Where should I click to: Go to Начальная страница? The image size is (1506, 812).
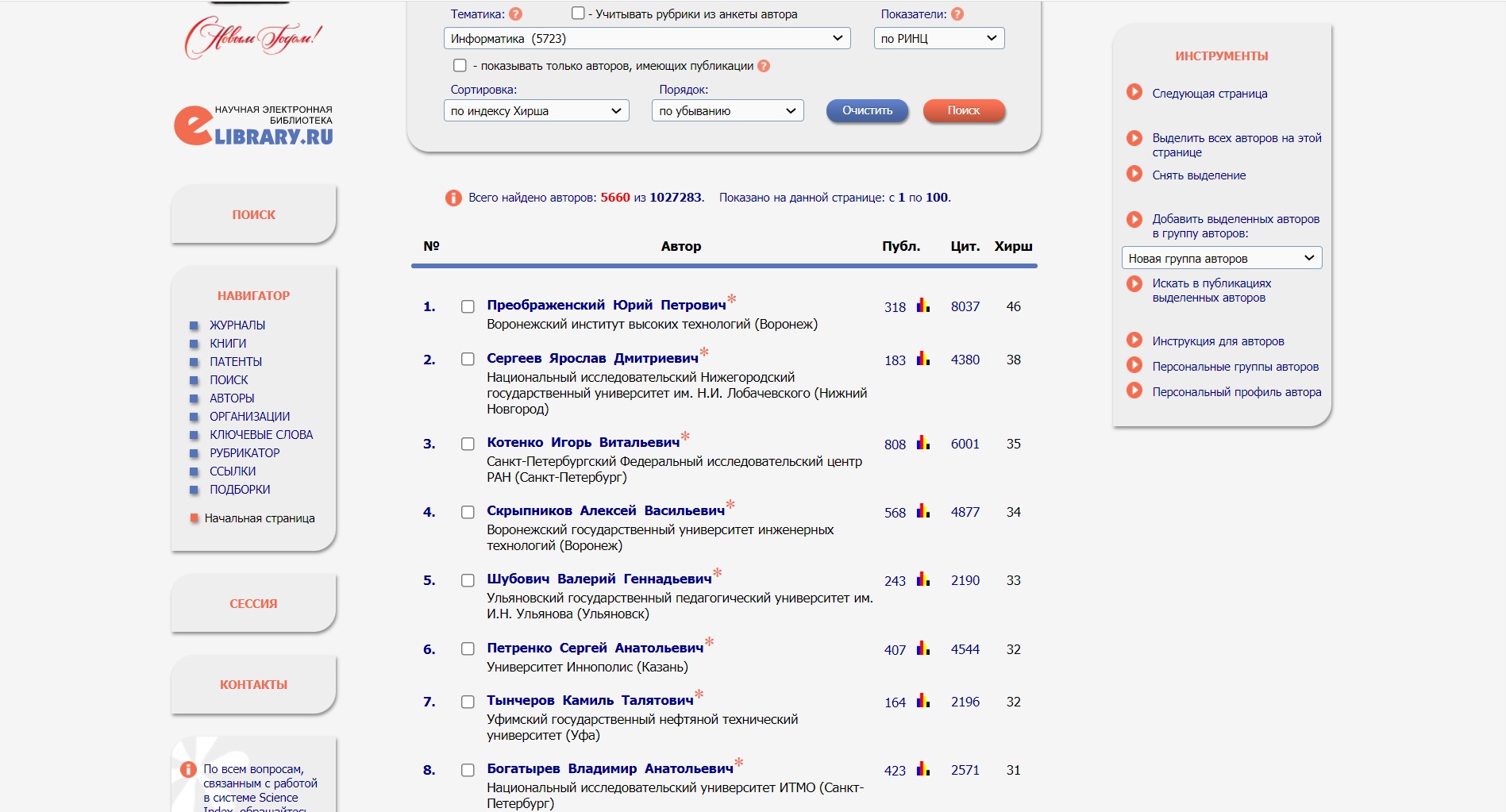[260, 518]
